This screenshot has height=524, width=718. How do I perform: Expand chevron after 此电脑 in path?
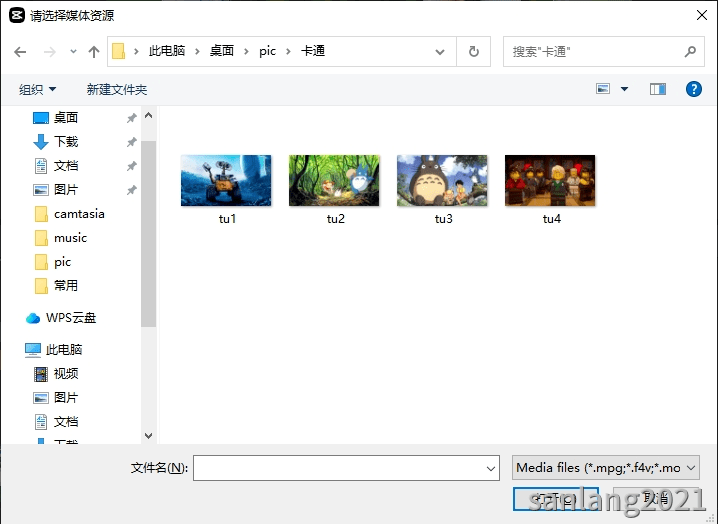tap(197, 52)
